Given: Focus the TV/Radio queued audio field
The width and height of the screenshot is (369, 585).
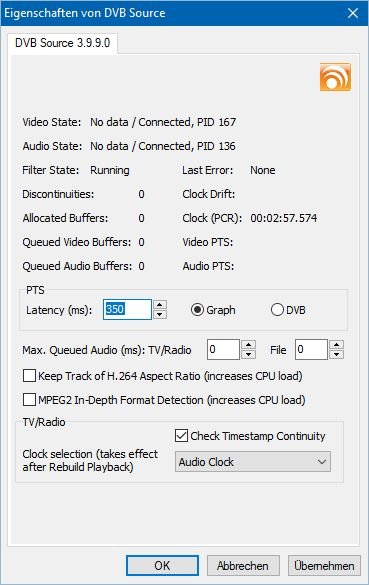Looking at the screenshot, I should [223, 350].
